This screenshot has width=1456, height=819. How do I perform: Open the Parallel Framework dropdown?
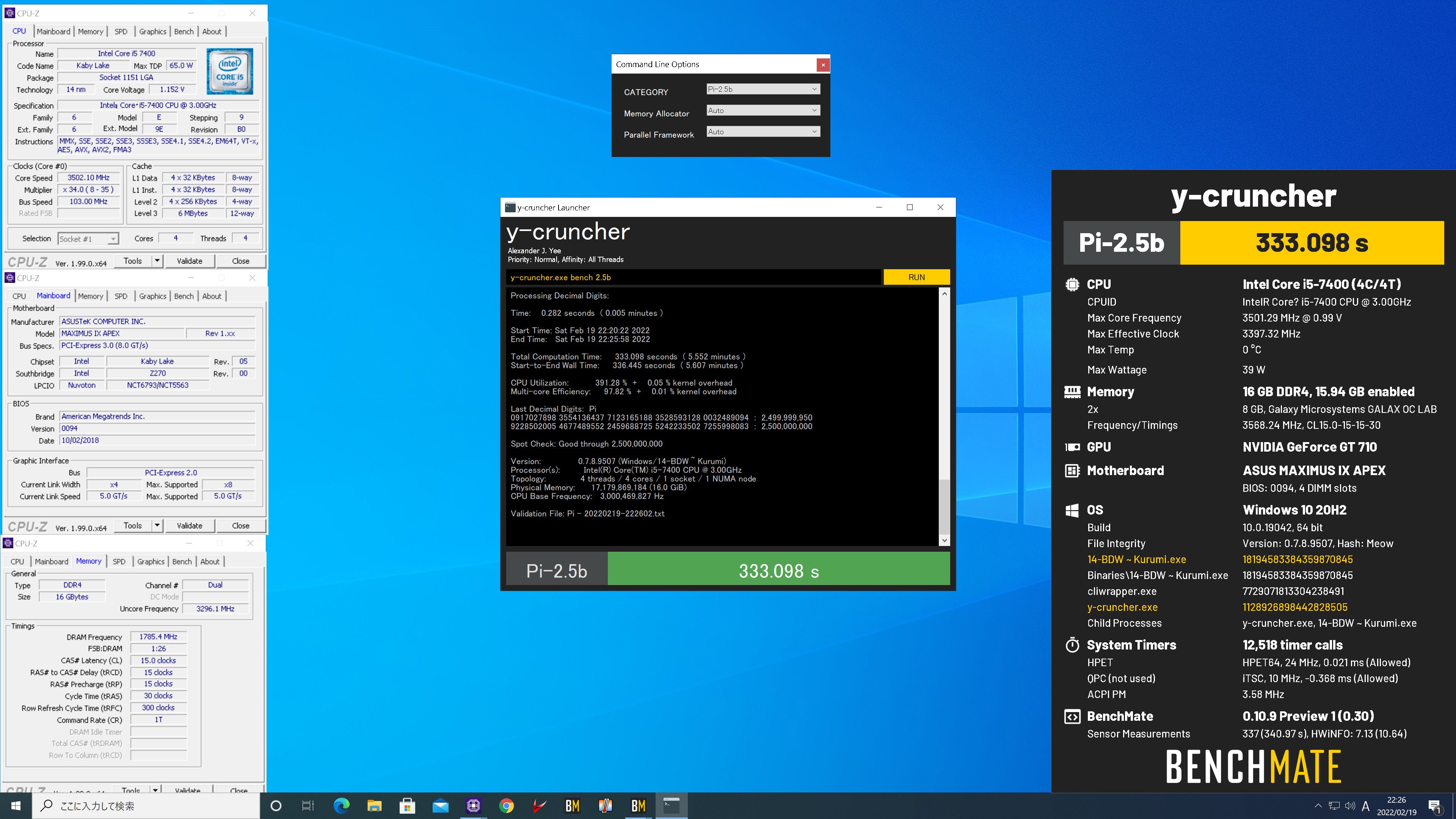point(763,132)
